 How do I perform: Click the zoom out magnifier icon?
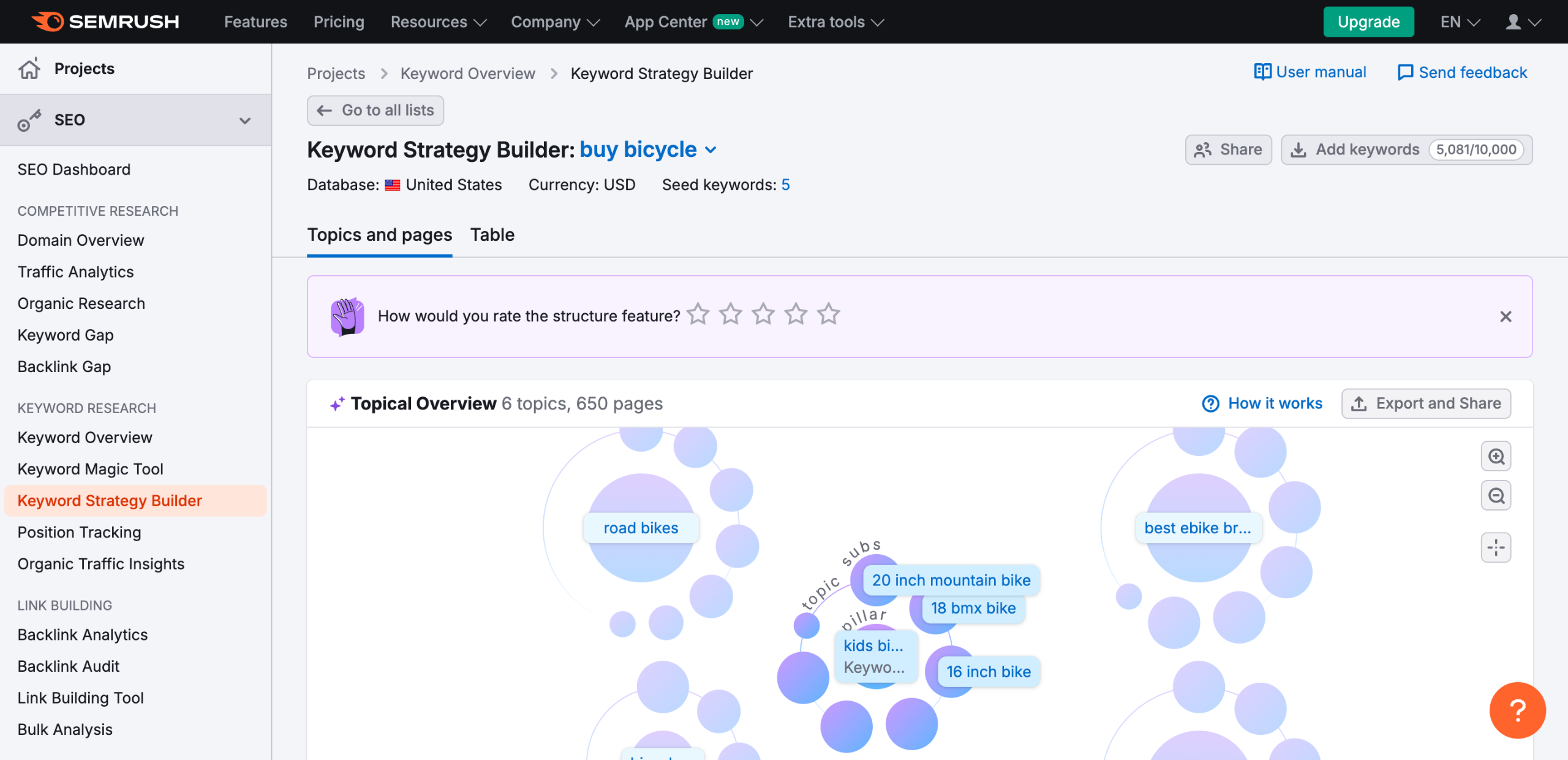(x=1496, y=495)
